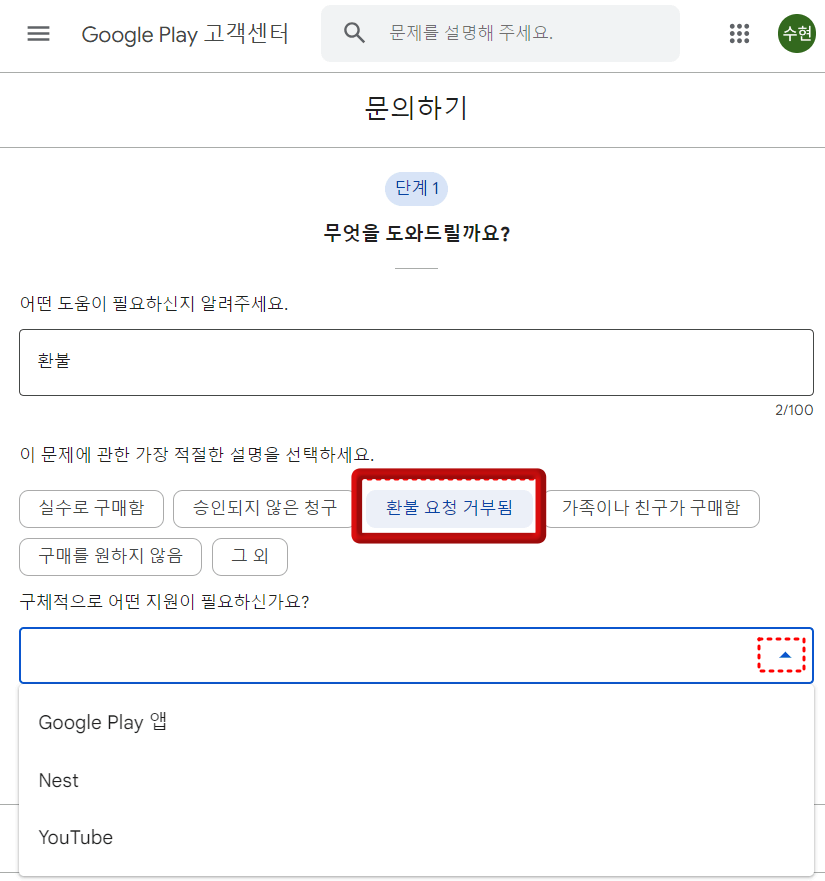Click the search magnifier icon

(x=354, y=33)
